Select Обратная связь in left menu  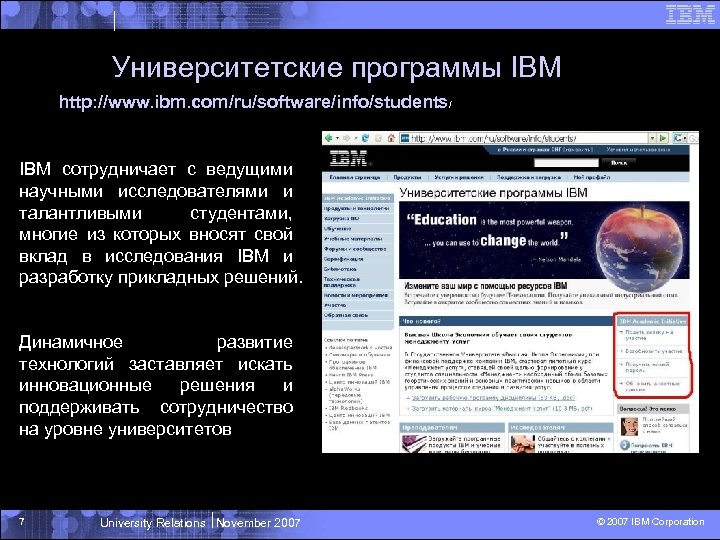tap(357, 315)
